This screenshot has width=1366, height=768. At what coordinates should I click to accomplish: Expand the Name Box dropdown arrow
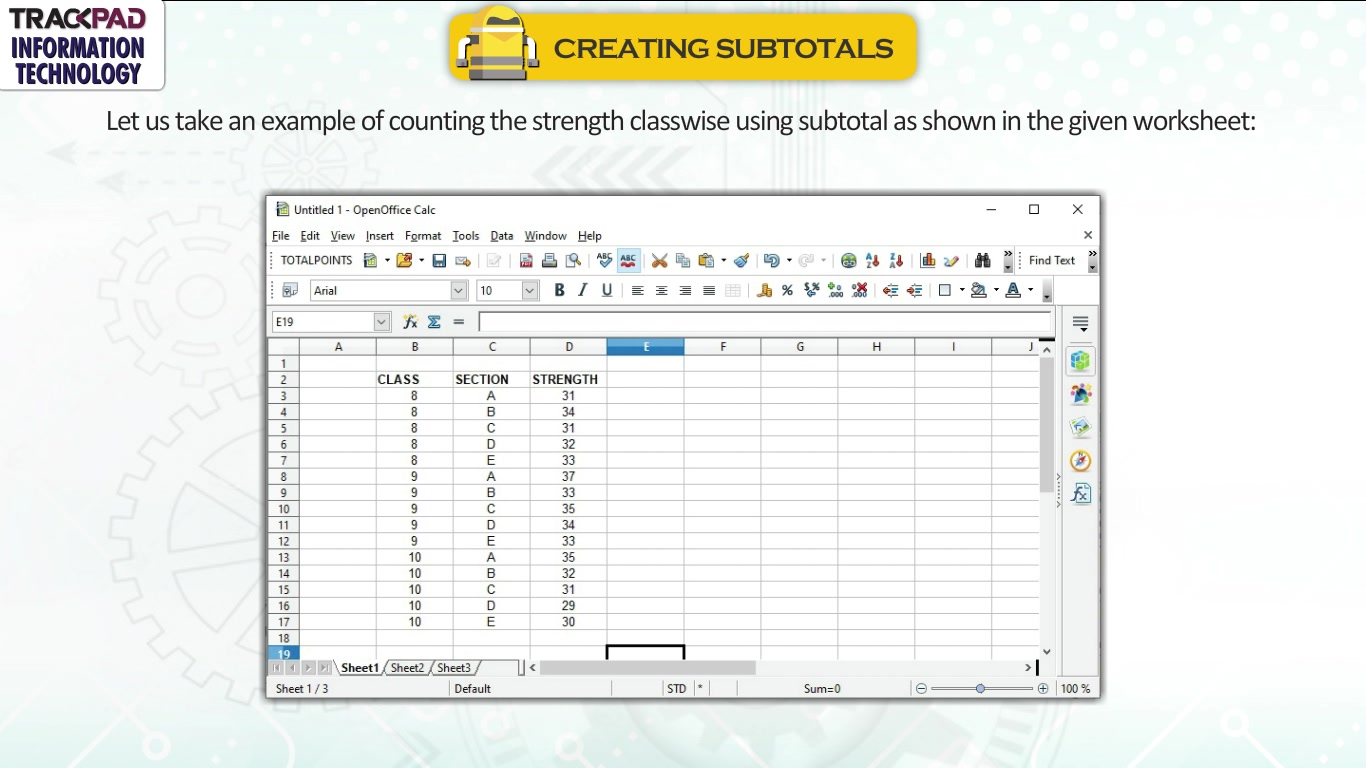tap(381, 322)
